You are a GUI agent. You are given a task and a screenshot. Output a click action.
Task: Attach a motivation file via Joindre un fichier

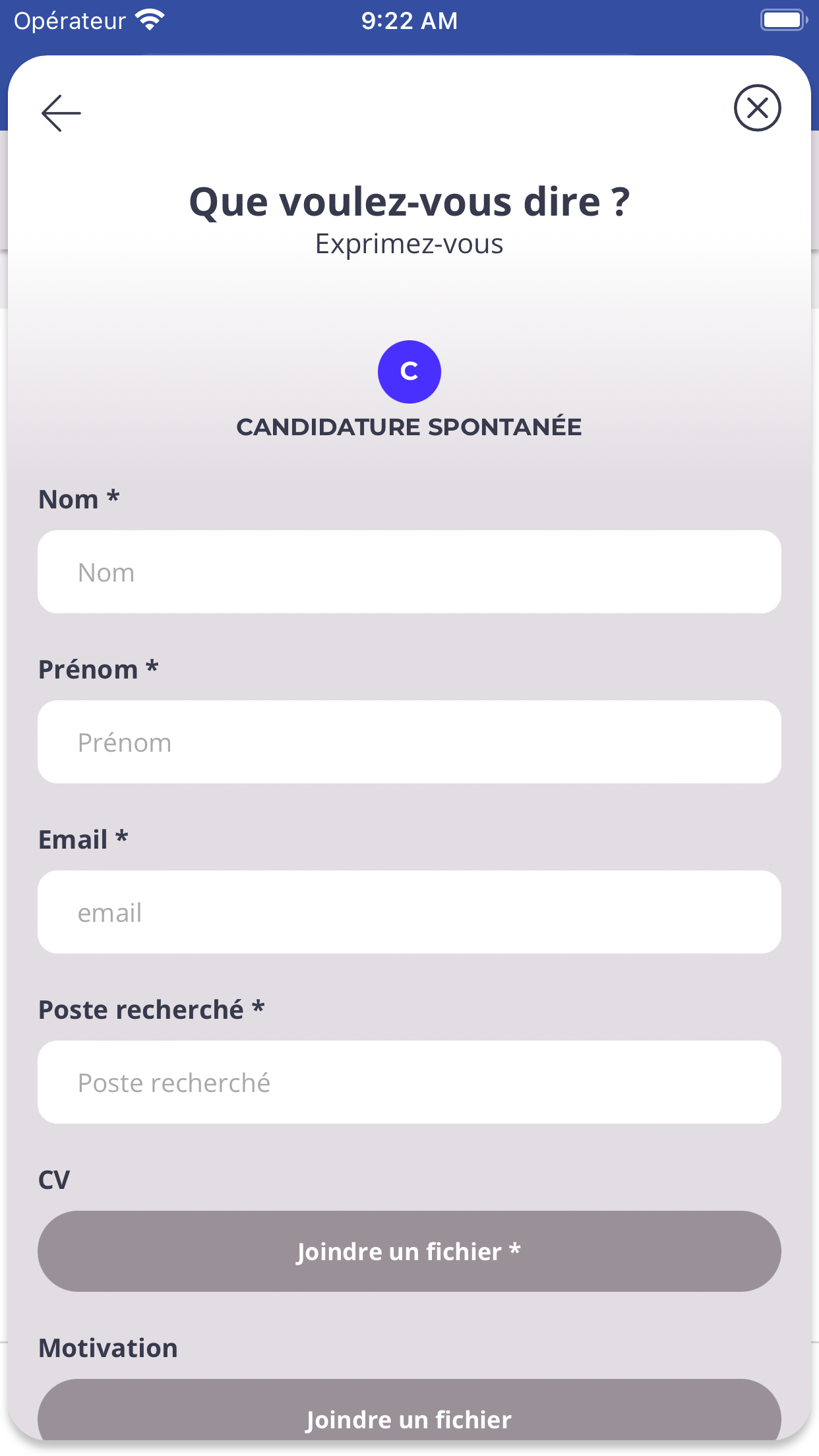409,1410
